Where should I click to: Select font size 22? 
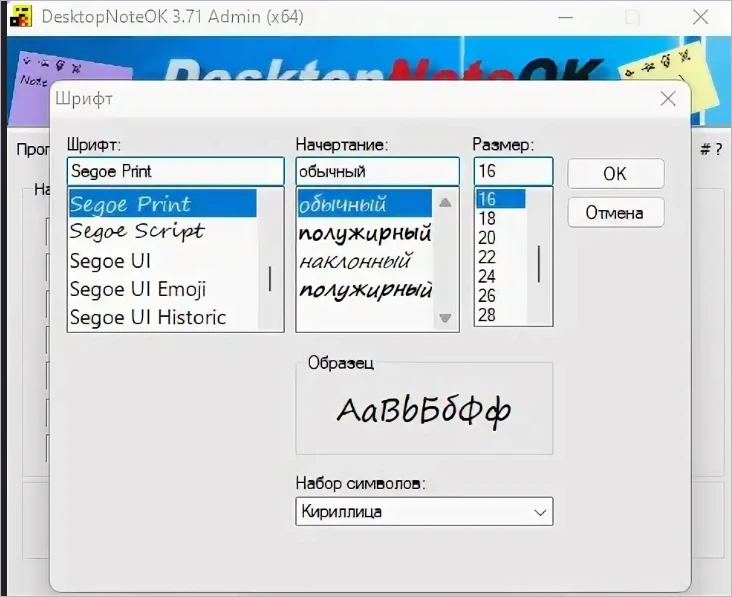500,257
